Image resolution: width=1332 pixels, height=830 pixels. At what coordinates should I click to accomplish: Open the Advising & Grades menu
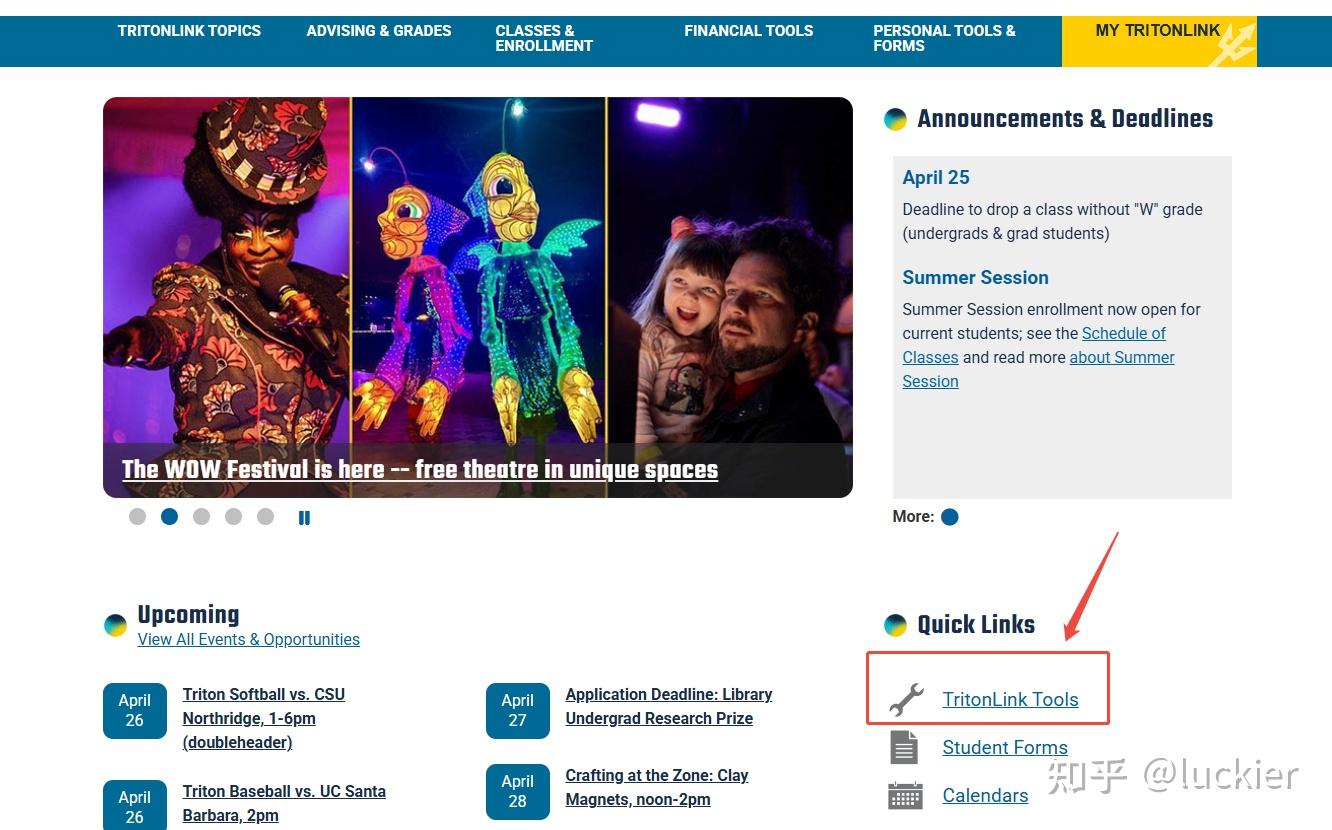(x=379, y=31)
